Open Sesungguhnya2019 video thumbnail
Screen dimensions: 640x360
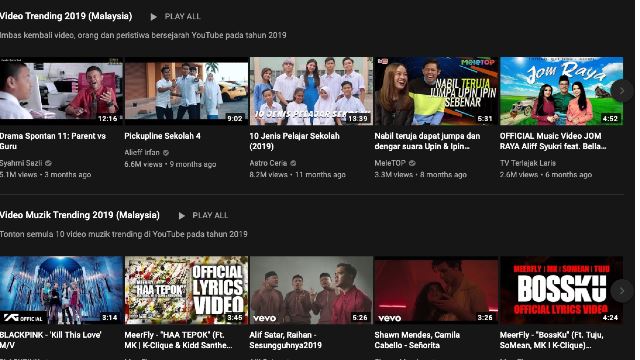click(311, 290)
